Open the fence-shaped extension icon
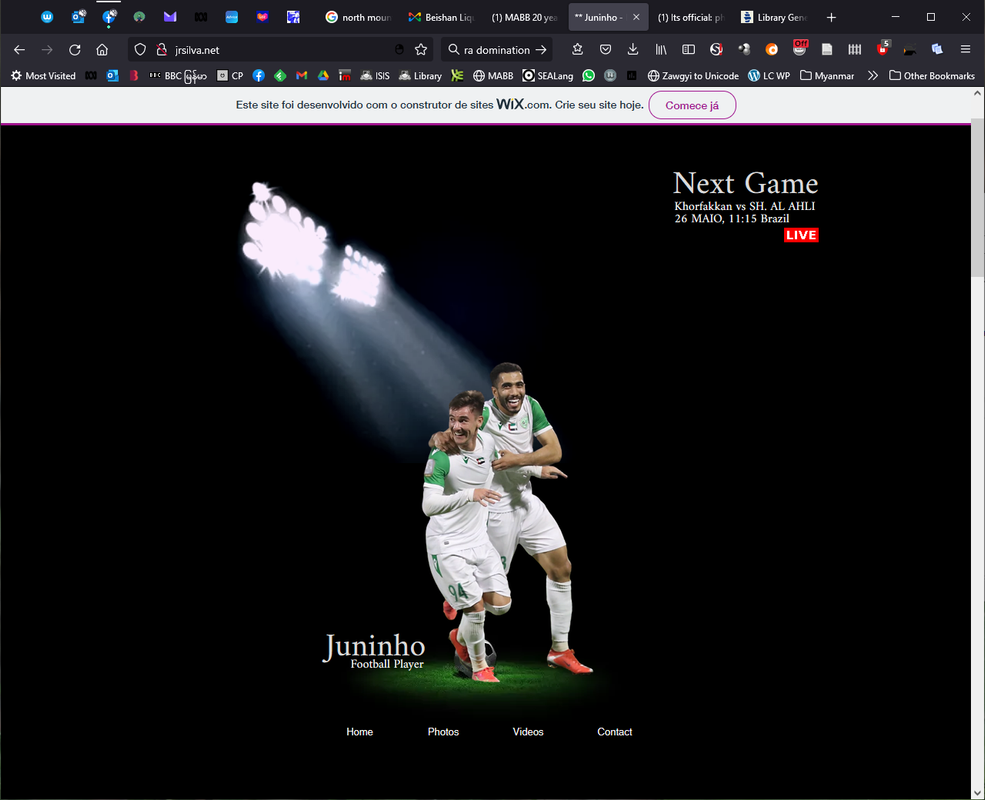 coord(854,50)
